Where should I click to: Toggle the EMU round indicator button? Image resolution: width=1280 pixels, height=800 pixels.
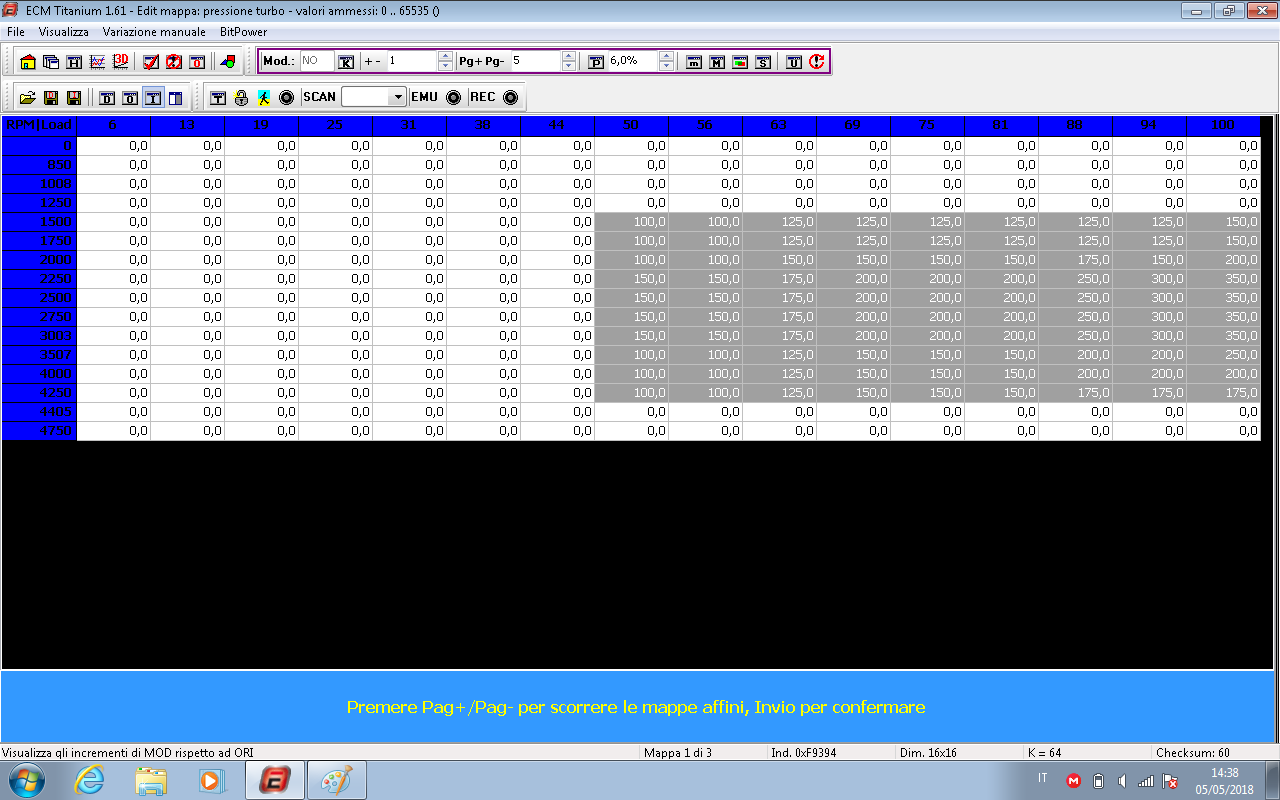[453, 98]
